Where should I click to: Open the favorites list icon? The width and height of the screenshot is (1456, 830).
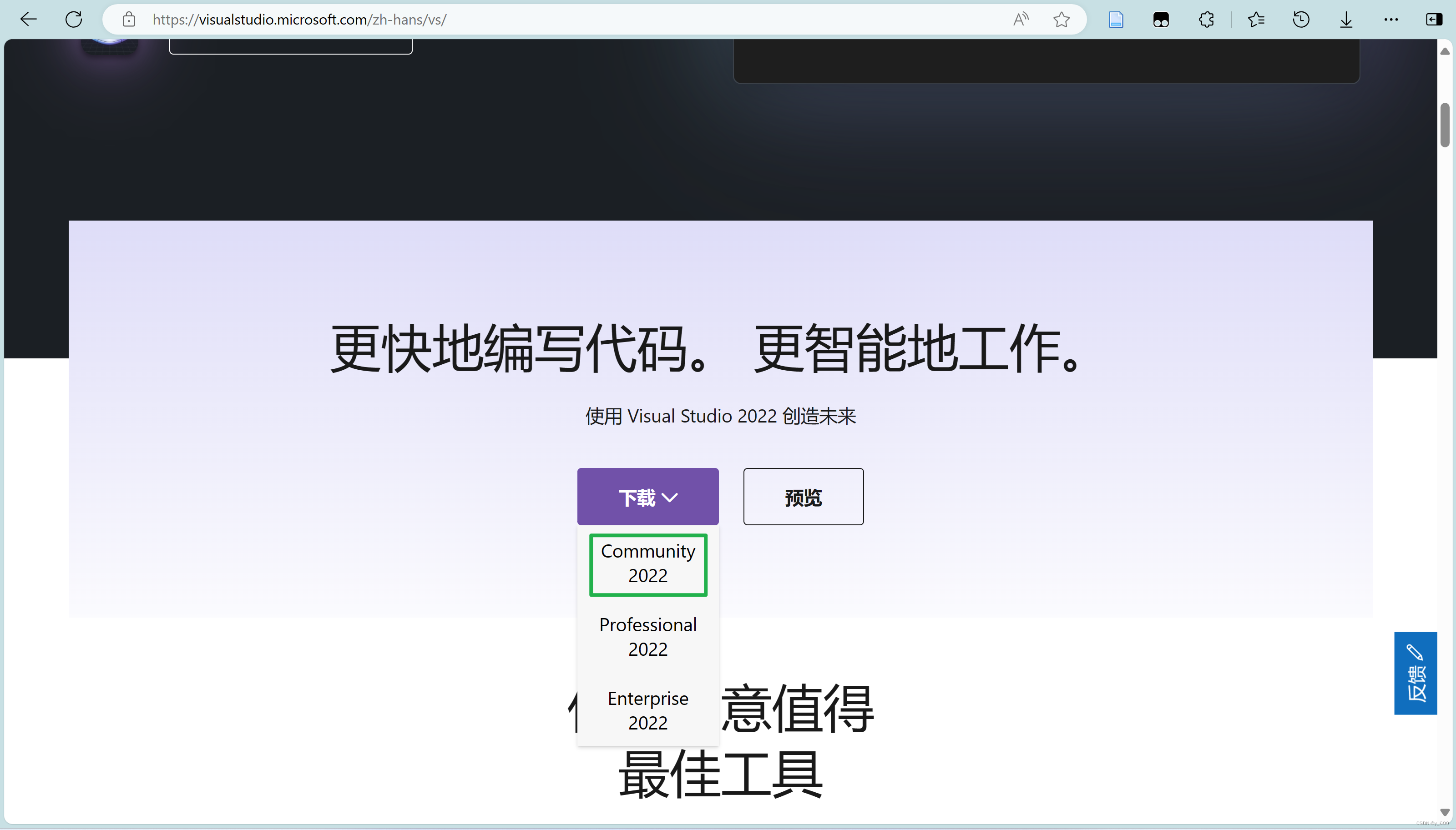coord(1256,20)
